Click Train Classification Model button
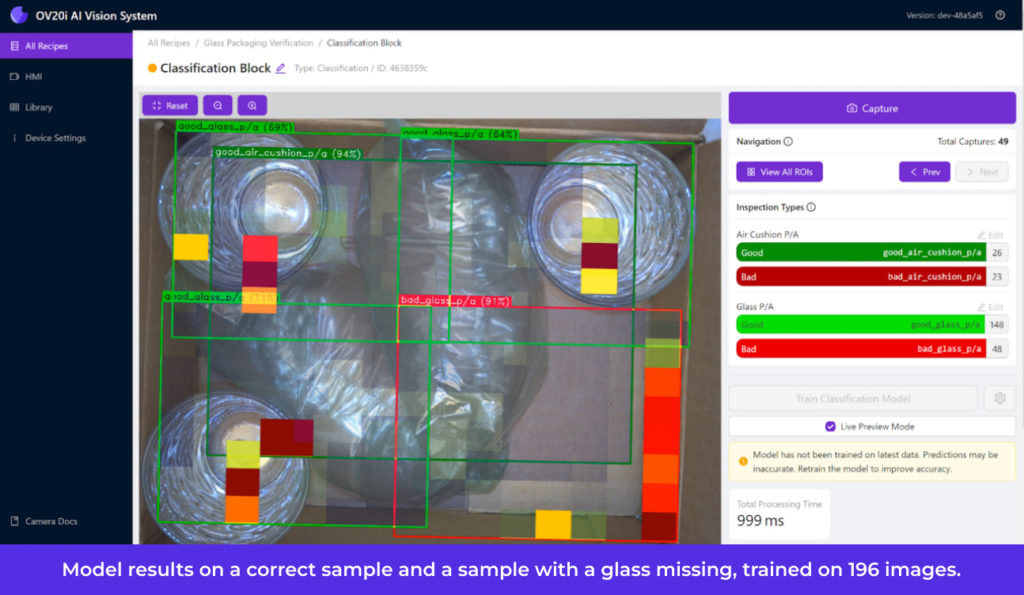Image resolution: width=1024 pixels, height=595 pixels. pyautogui.click(x=853, y=398)
